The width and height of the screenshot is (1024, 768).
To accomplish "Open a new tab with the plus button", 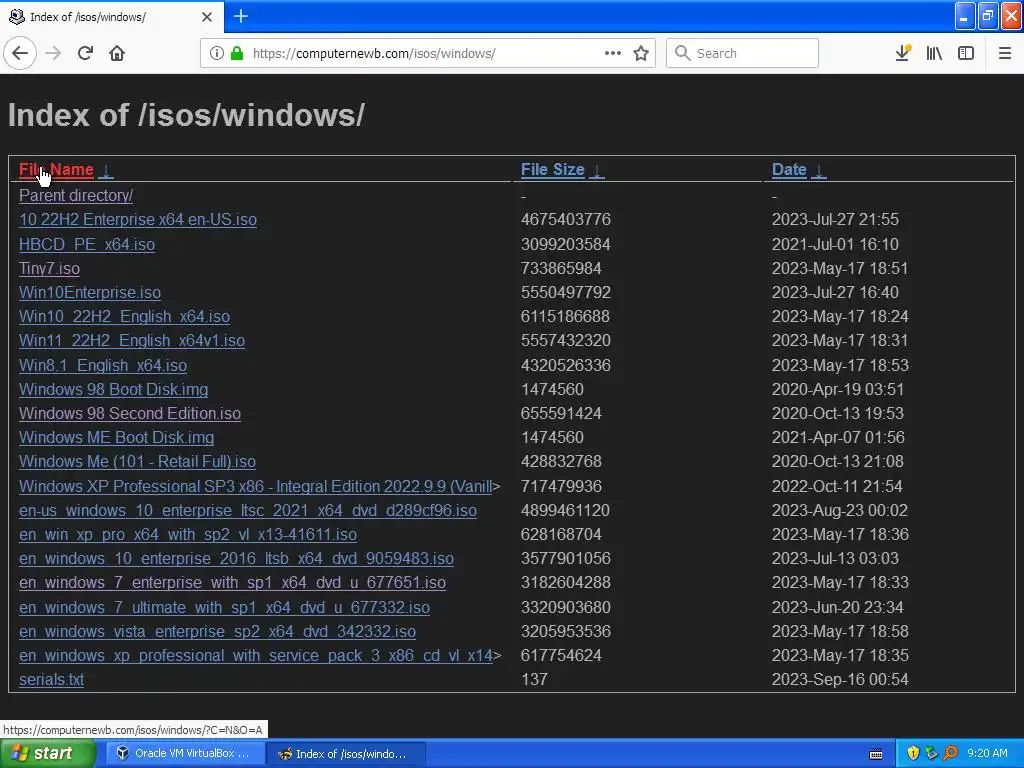I will point(241,16).
